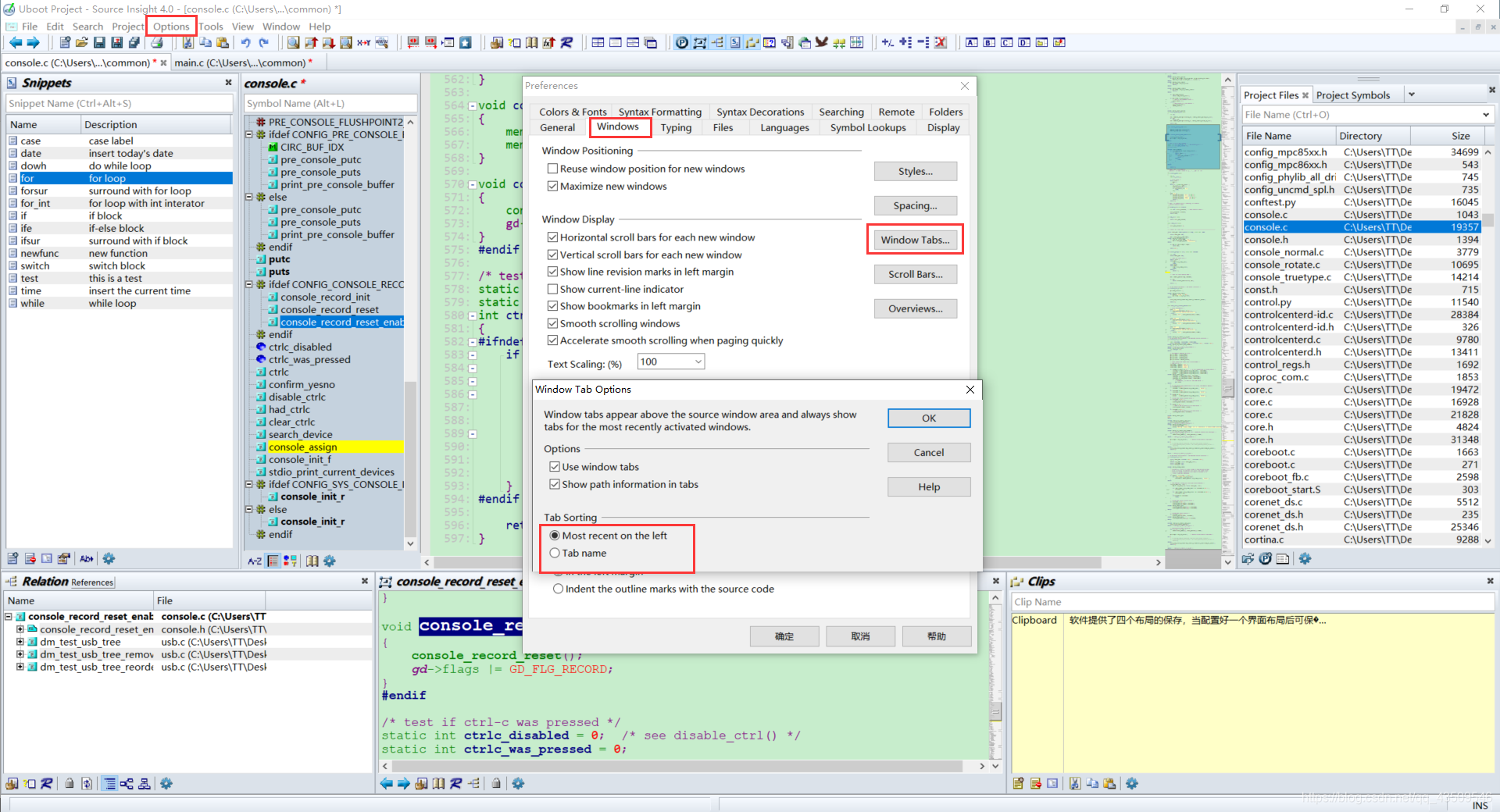Click the Print toolbar icon

click(157, 42)
